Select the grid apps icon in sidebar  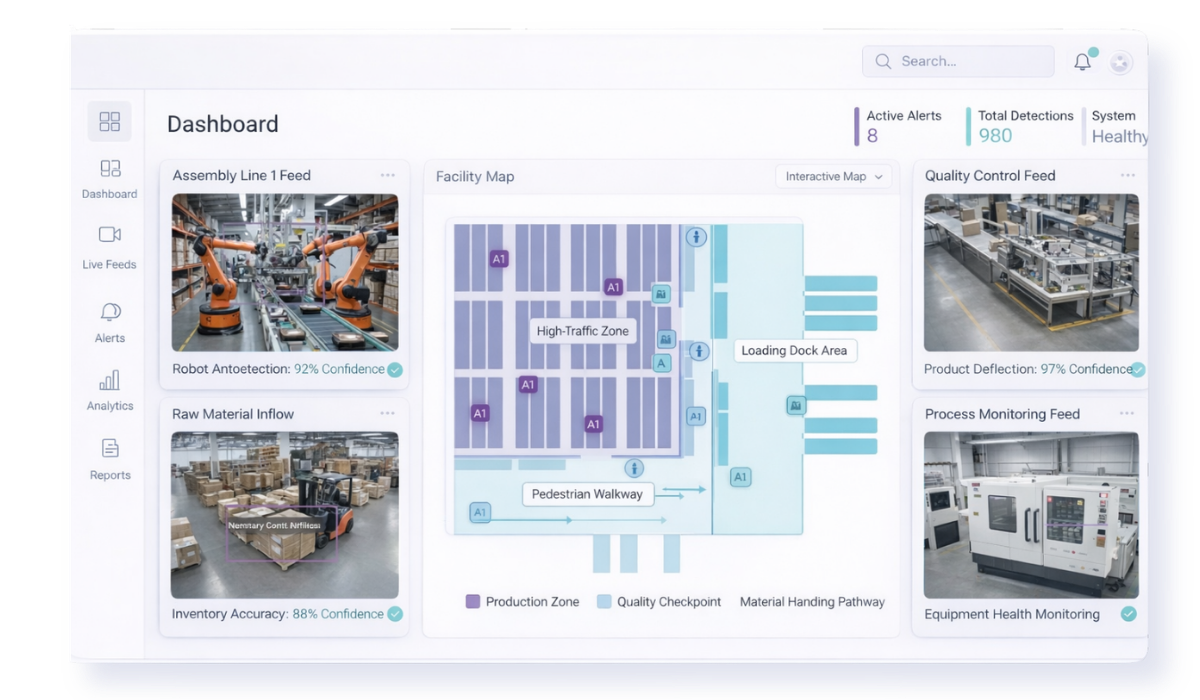(110, 122)
